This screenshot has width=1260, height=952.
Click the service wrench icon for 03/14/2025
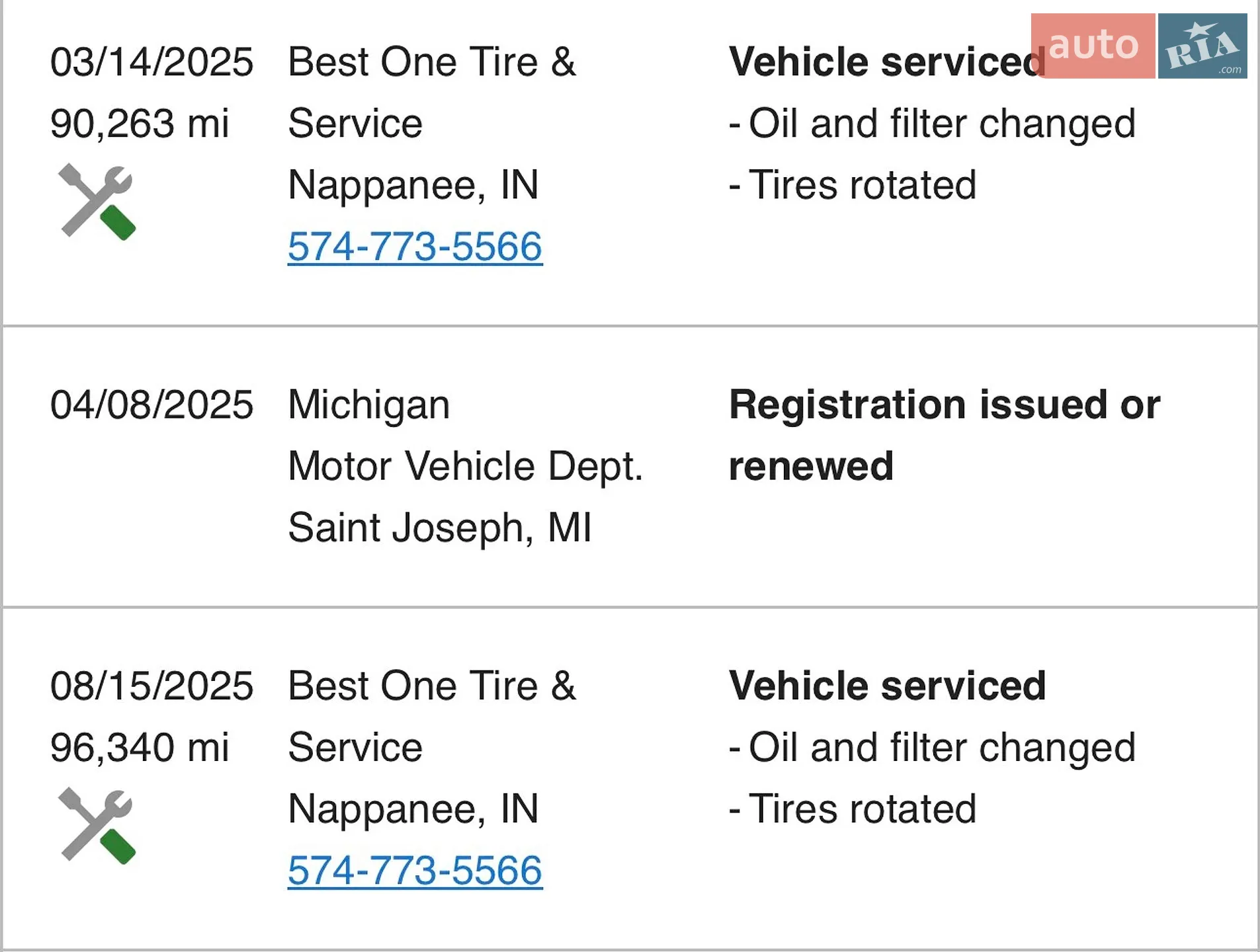click(97, 202)
